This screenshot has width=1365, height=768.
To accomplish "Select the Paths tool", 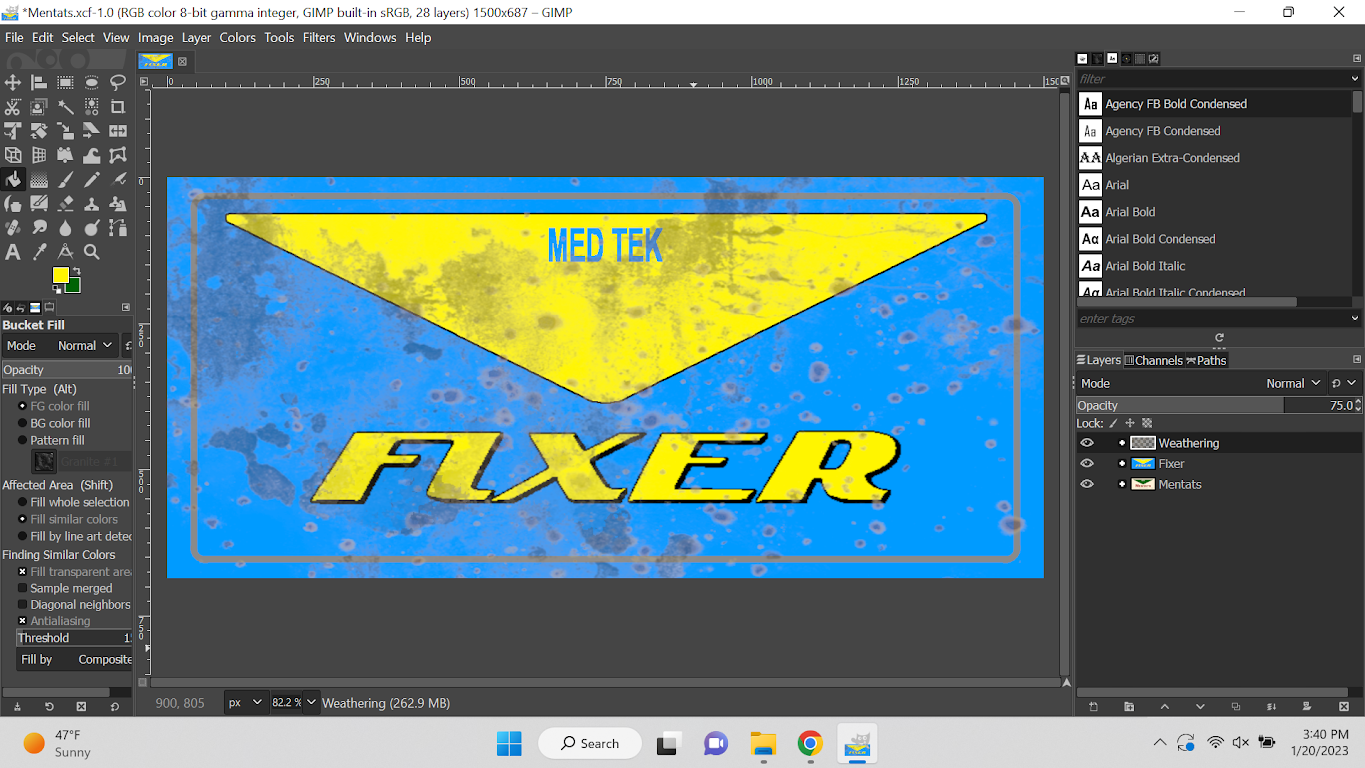I will click(x=118, y=228).
